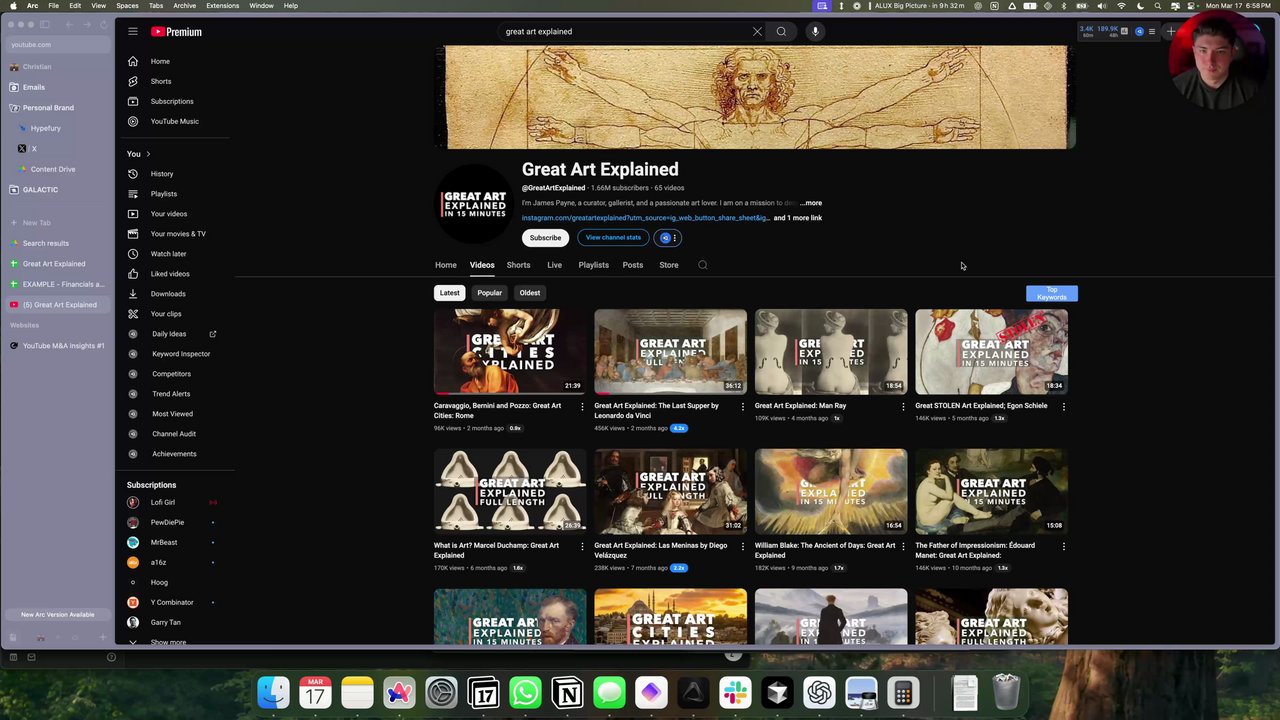1280x720 pixels.
Task: Switch to the channel Shorts tab
Action: 518,265
